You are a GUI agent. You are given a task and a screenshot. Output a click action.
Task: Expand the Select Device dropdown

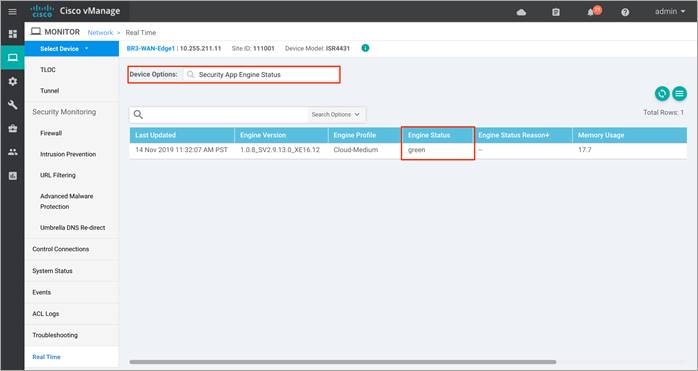(72, 49)
